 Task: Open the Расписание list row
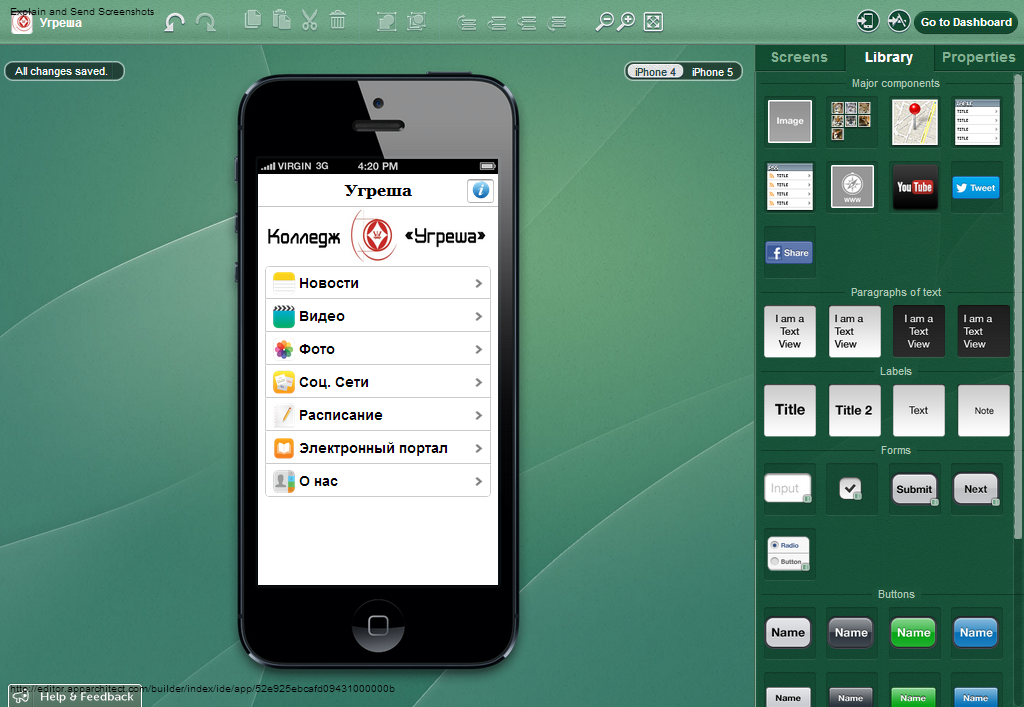click(378, 415)
